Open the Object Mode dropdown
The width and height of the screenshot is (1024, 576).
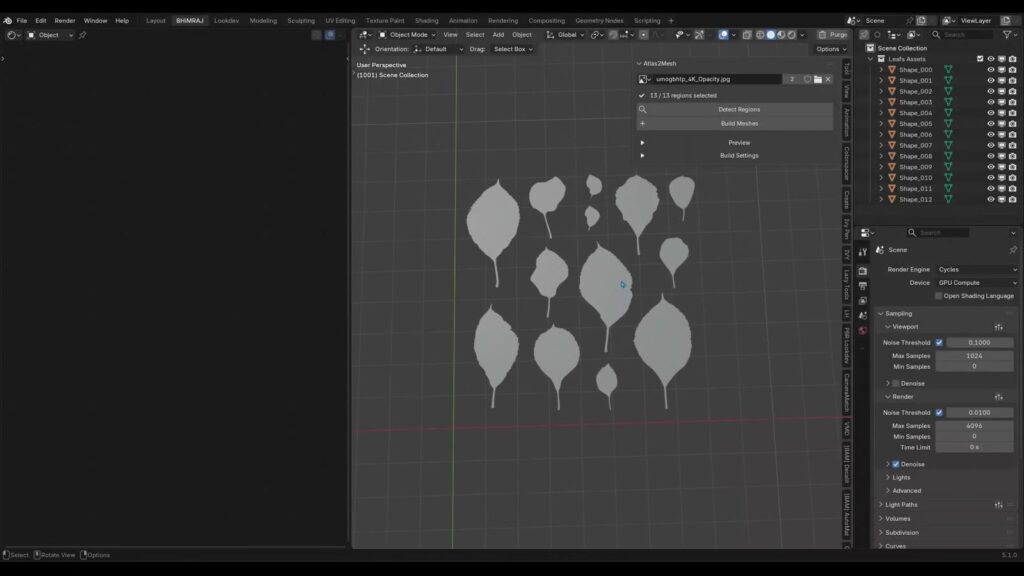pos(407,35)
